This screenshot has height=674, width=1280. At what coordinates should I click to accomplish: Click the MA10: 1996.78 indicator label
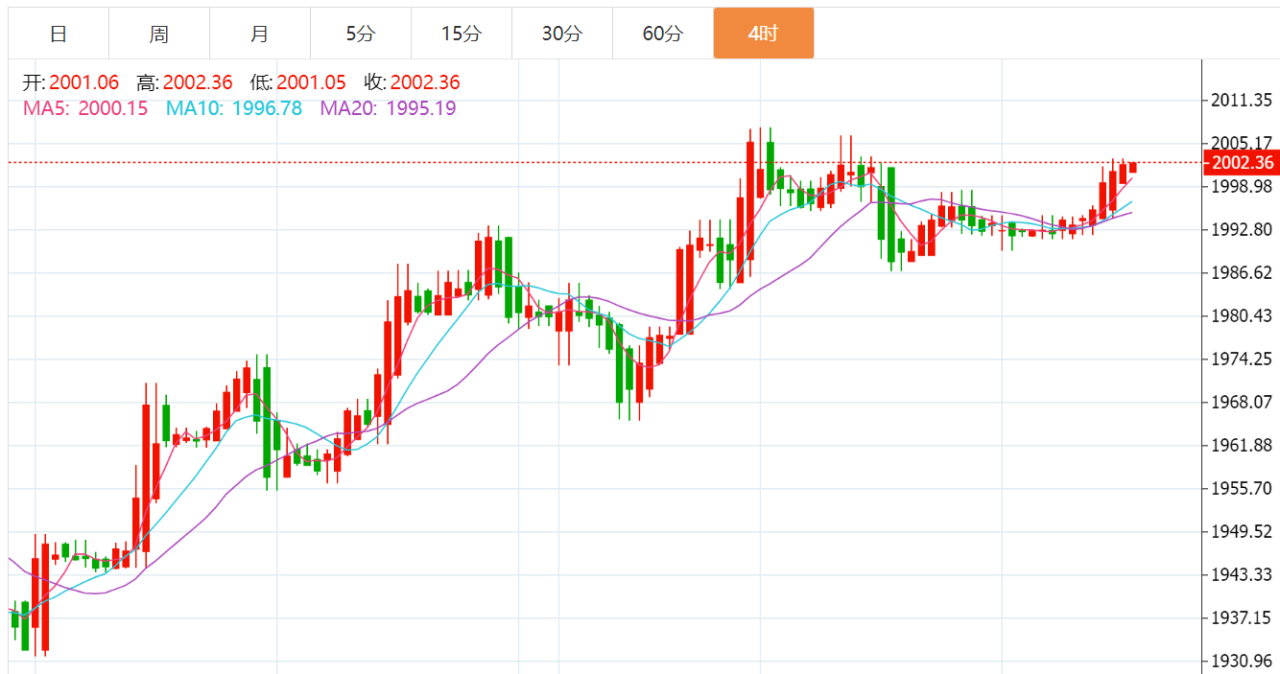tap(234, 108)
